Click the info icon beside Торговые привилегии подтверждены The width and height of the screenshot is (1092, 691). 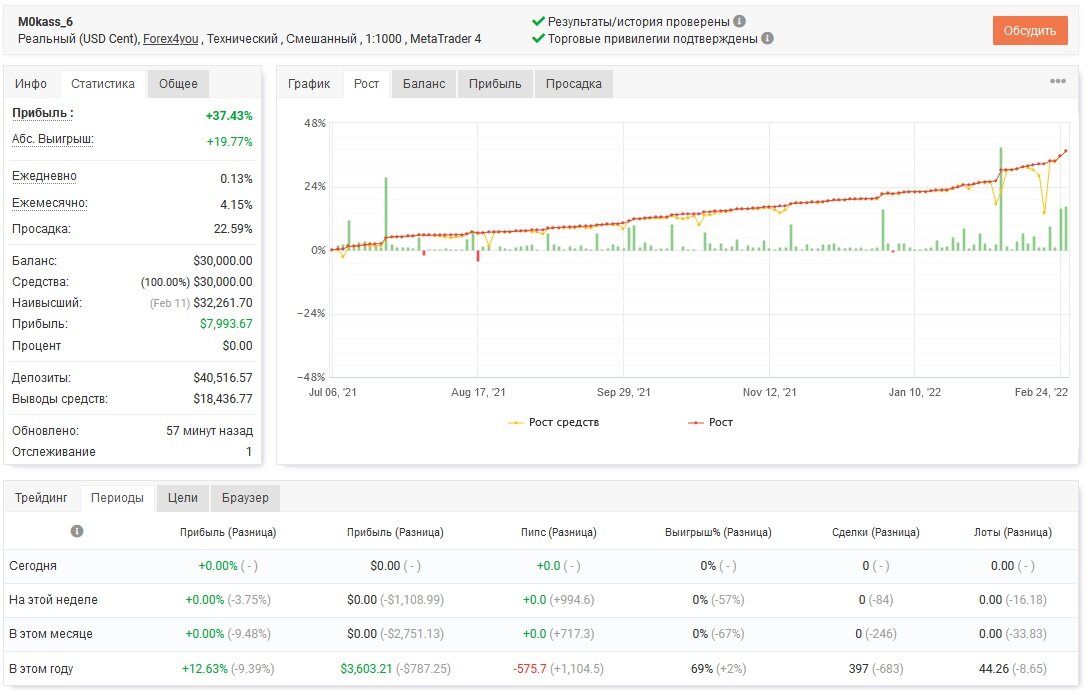click(x=767, y=38)
